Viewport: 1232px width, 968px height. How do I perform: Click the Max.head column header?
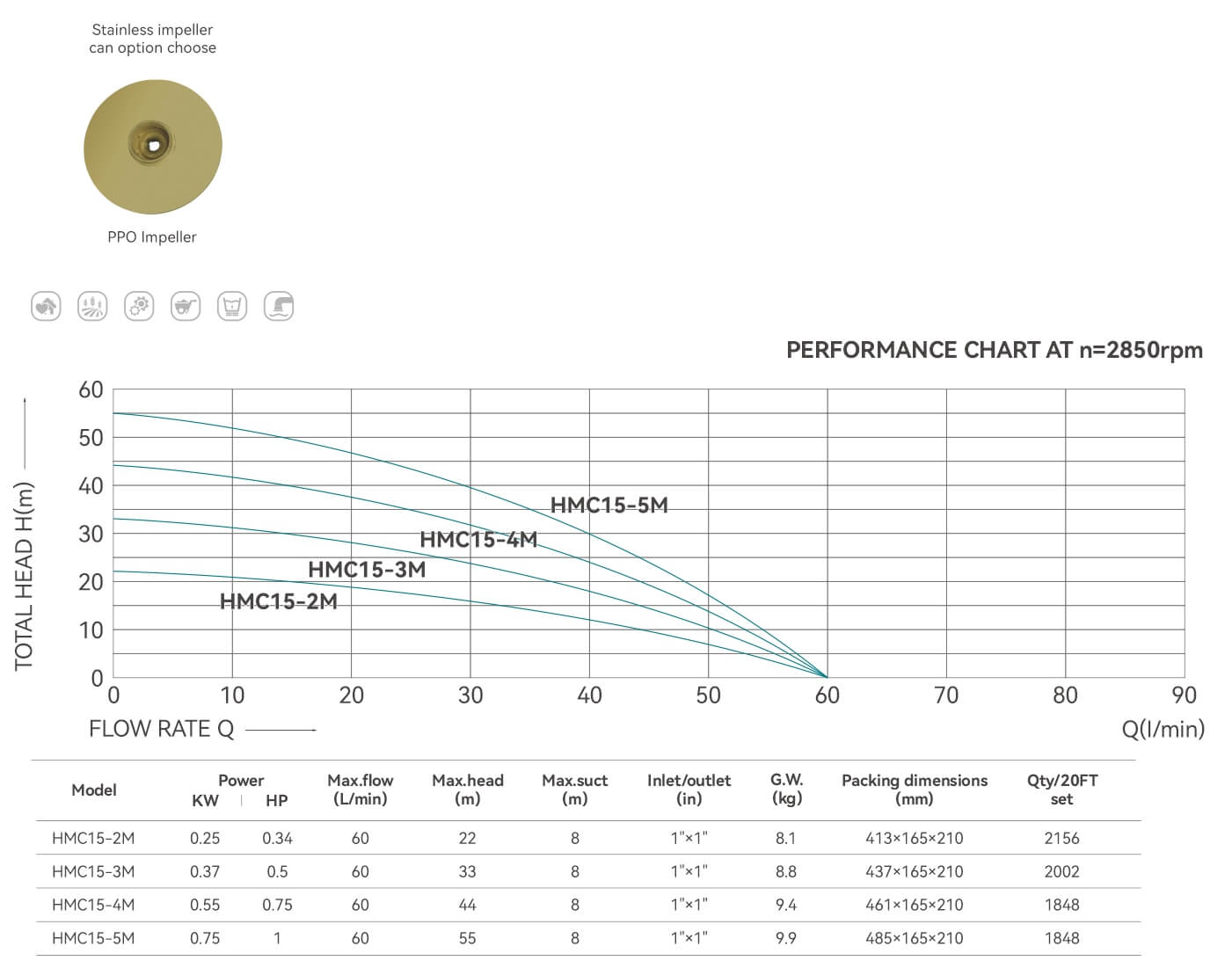pyautogui.click(x=468, y=790)
